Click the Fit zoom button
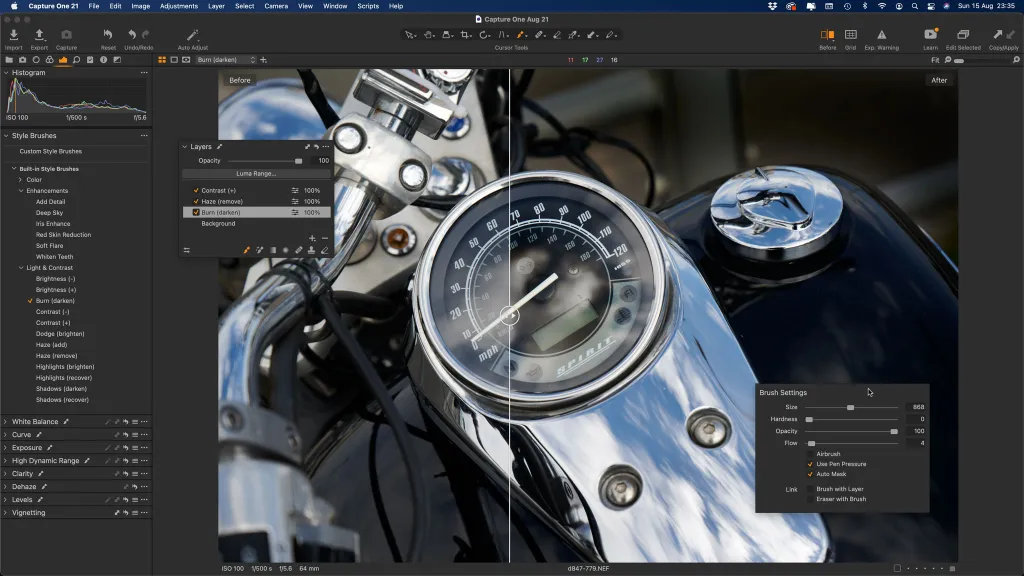This screenshot has width=1024, height=576. tap(935, 60)
